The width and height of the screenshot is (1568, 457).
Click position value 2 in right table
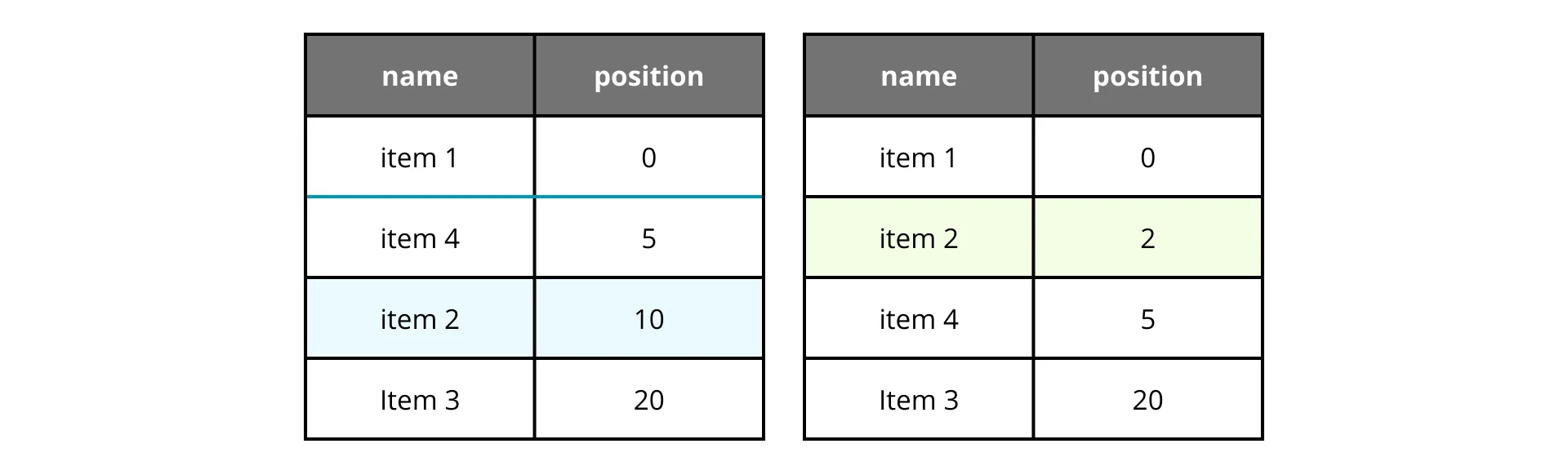coord(1147,238)
